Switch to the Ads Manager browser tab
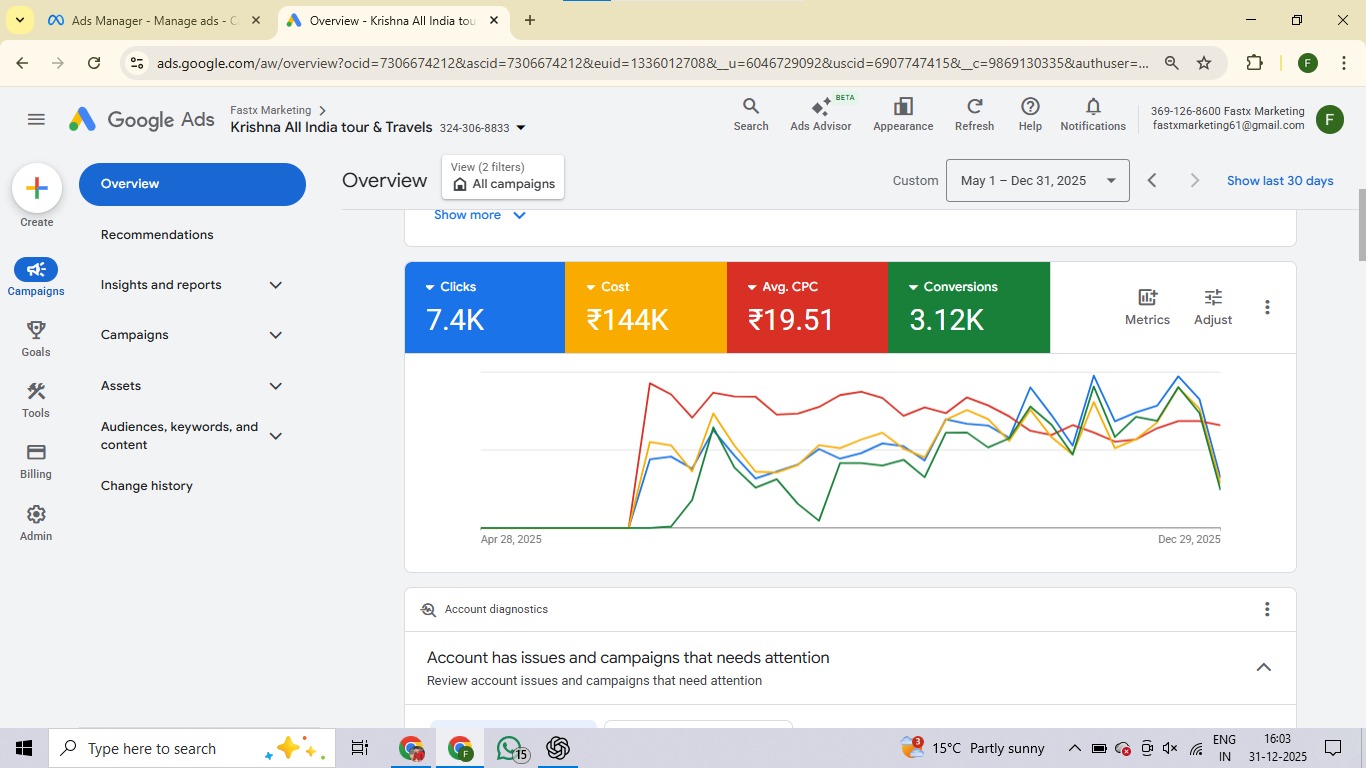 tap(154, 20)
